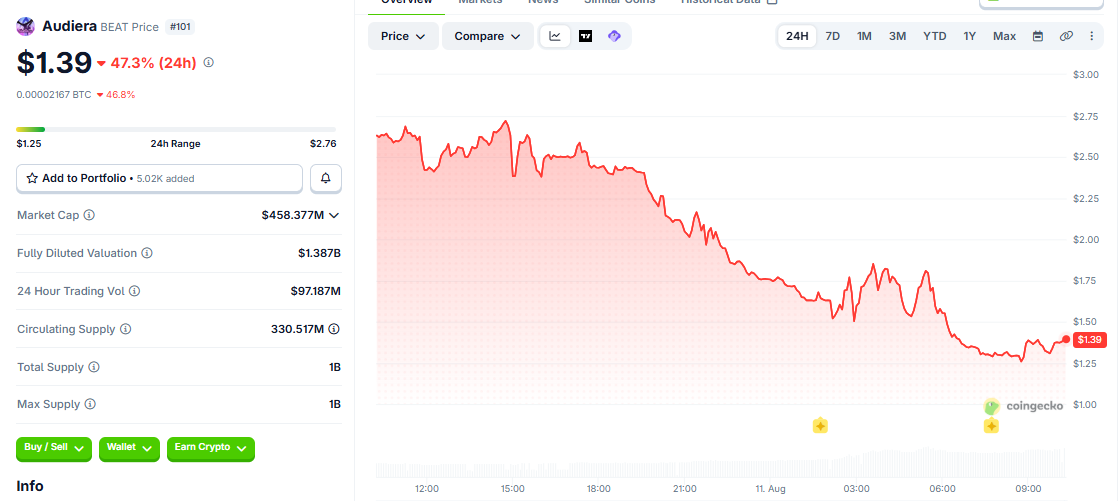Click info icon next to Circulating Supply label
Viewport: 1120px width, 501px height.
click(126, 329)
